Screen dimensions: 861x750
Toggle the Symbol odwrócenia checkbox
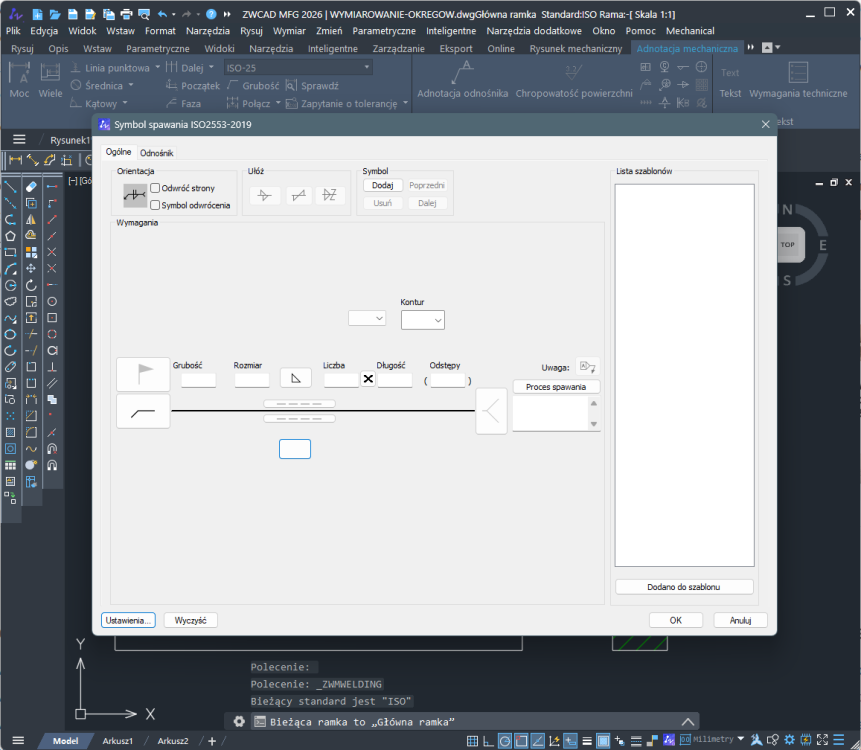pos(155,205)
